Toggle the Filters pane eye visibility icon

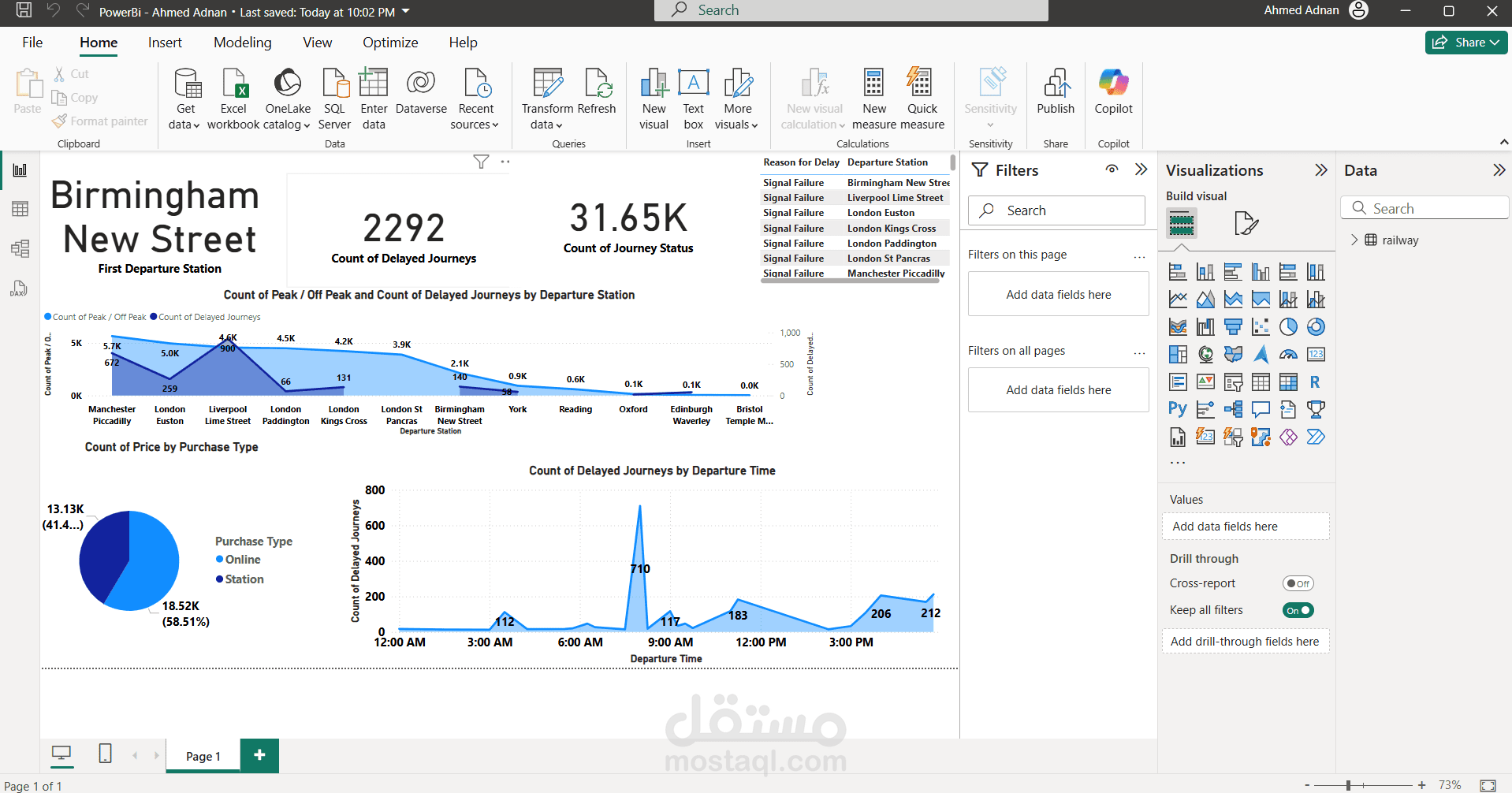pos(1112,169)
